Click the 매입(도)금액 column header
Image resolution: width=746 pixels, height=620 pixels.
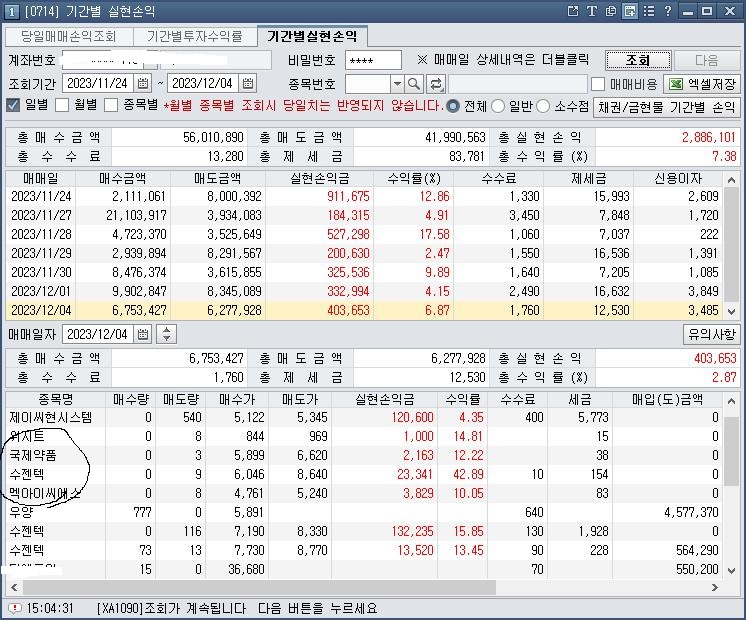667,399
